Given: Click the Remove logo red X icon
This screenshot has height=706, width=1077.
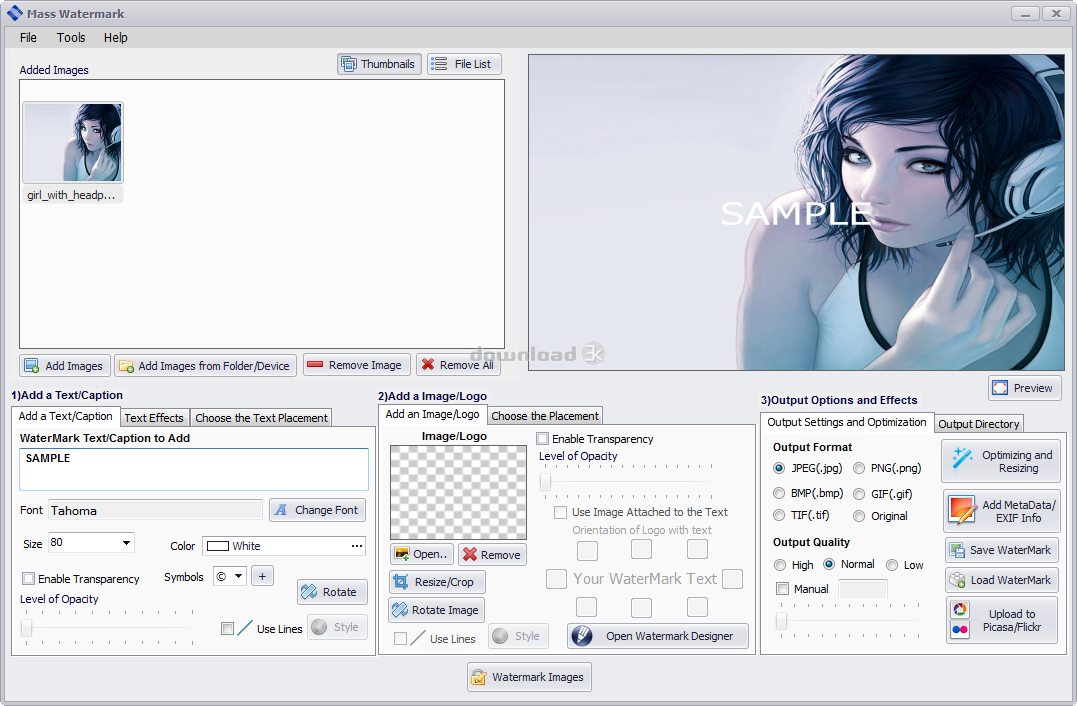Looking at the screenshot, I should [470, 554].
